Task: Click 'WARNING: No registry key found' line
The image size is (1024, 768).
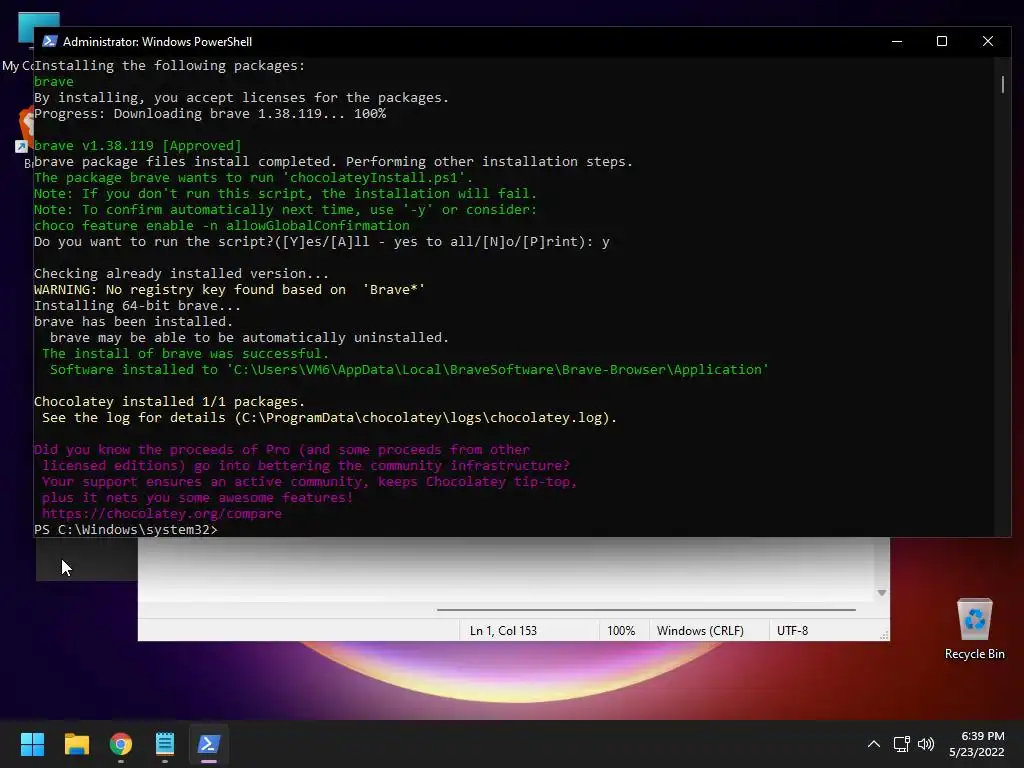Action: coord(229,289)
